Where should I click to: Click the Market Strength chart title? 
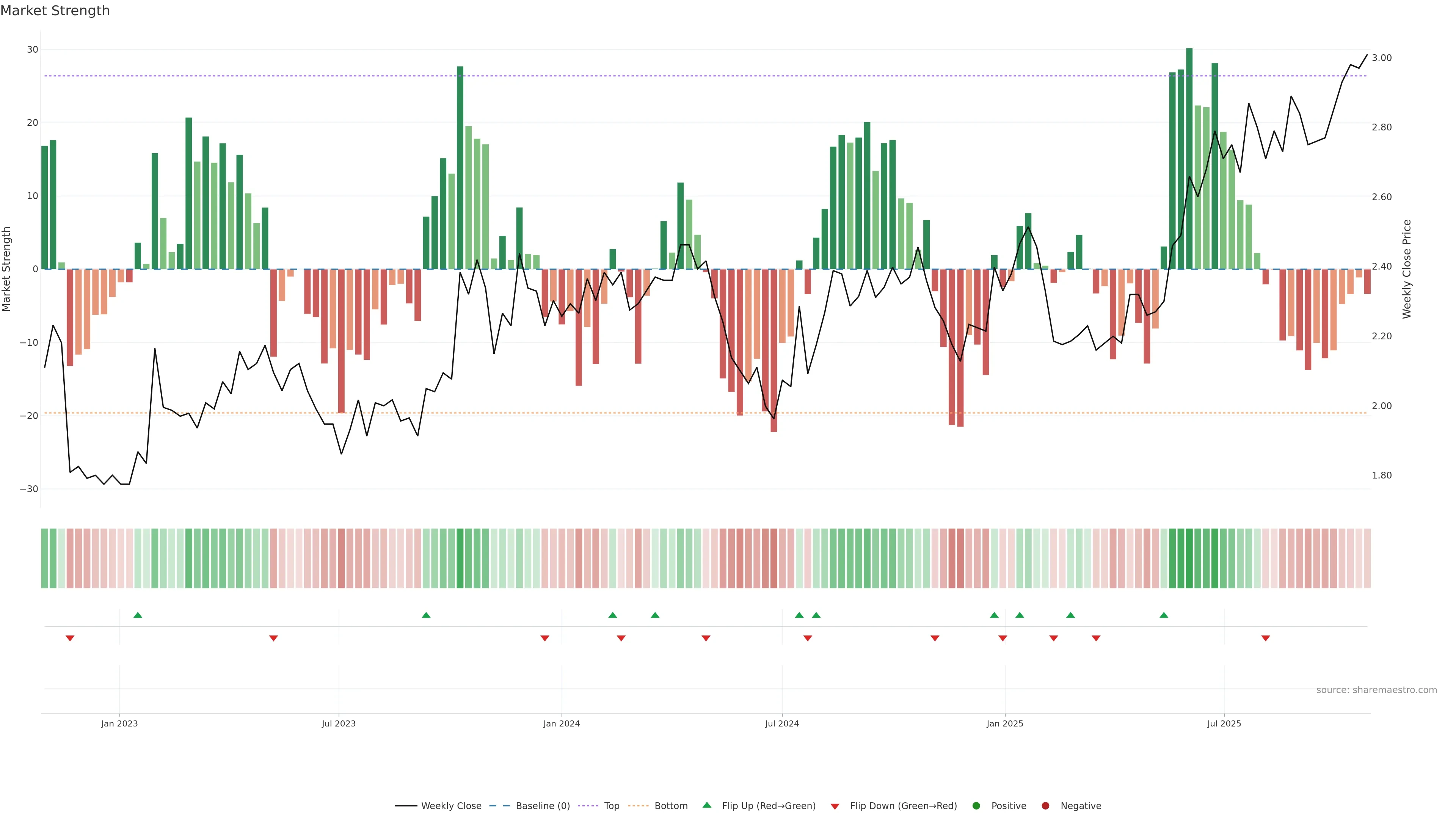pos(55,11)
